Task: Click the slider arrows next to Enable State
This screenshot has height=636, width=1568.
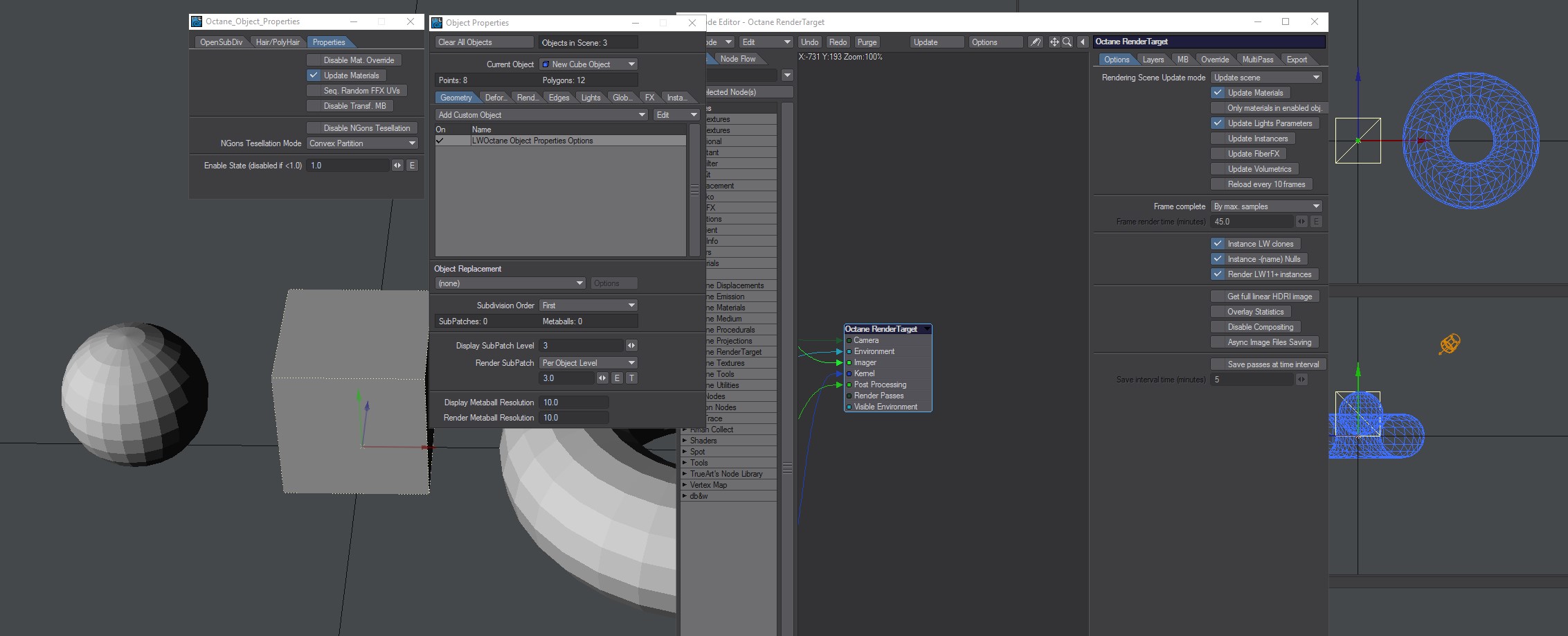Action: 397,166
